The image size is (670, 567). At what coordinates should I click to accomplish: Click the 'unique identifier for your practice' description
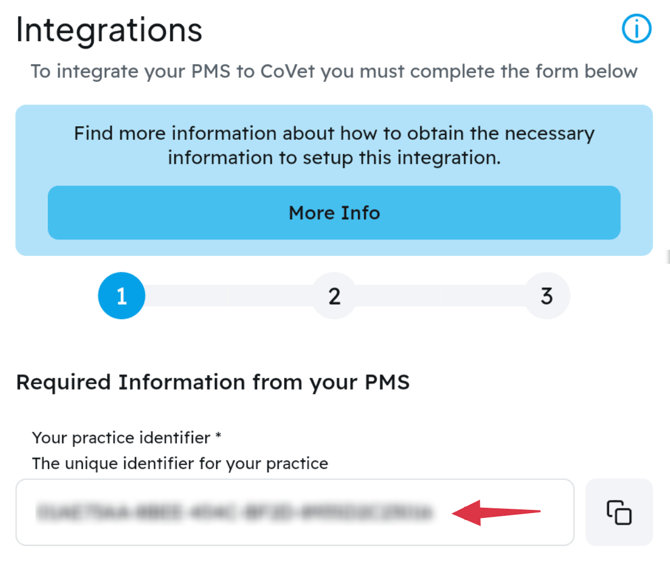pos(180,463)
